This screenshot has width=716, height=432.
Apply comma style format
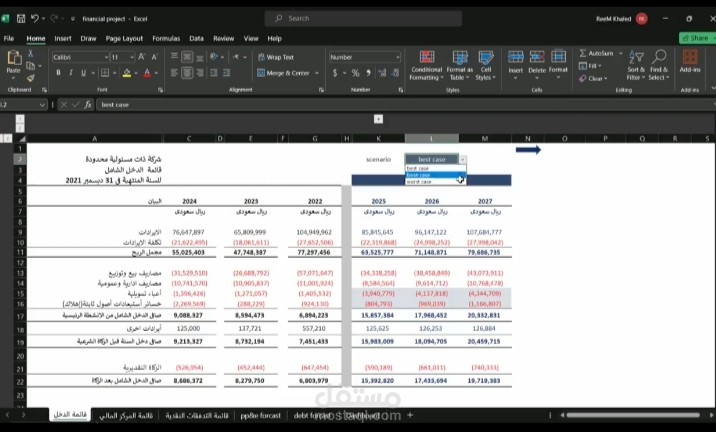pyautogui.click(x=368, y=73)
